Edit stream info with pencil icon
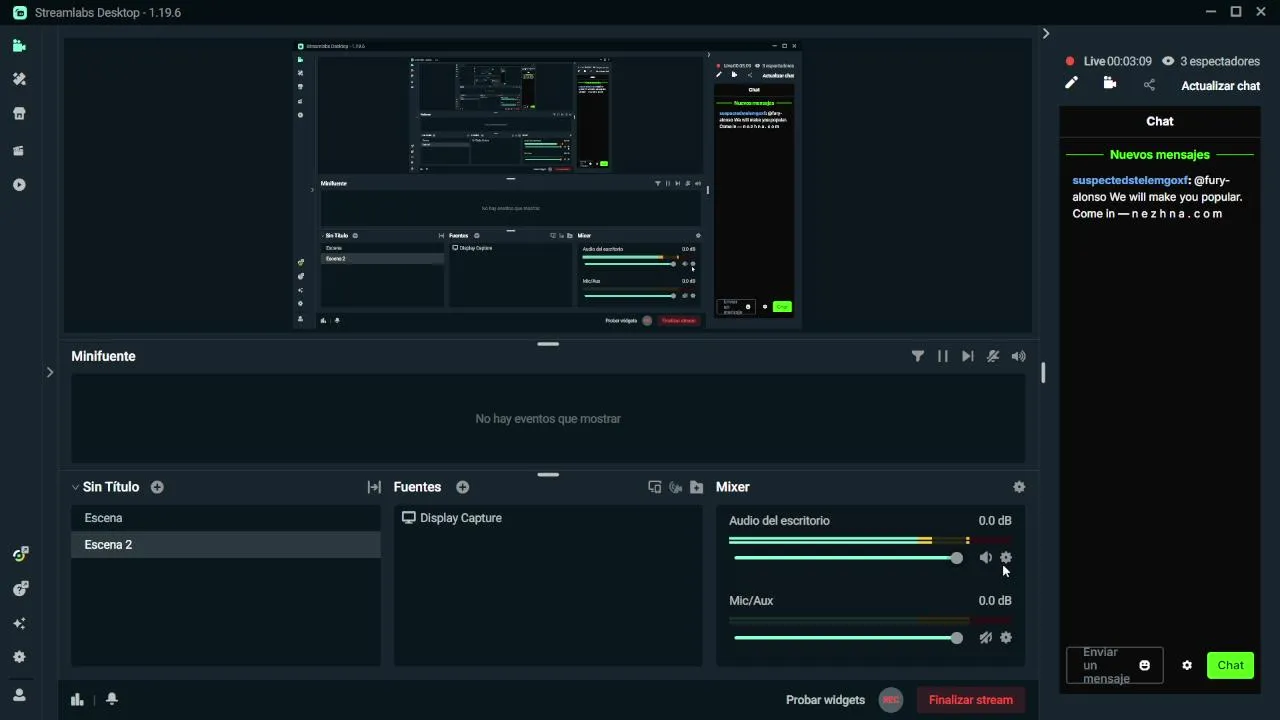This screenshot has height=720, width=1280. pos(1071,84)
